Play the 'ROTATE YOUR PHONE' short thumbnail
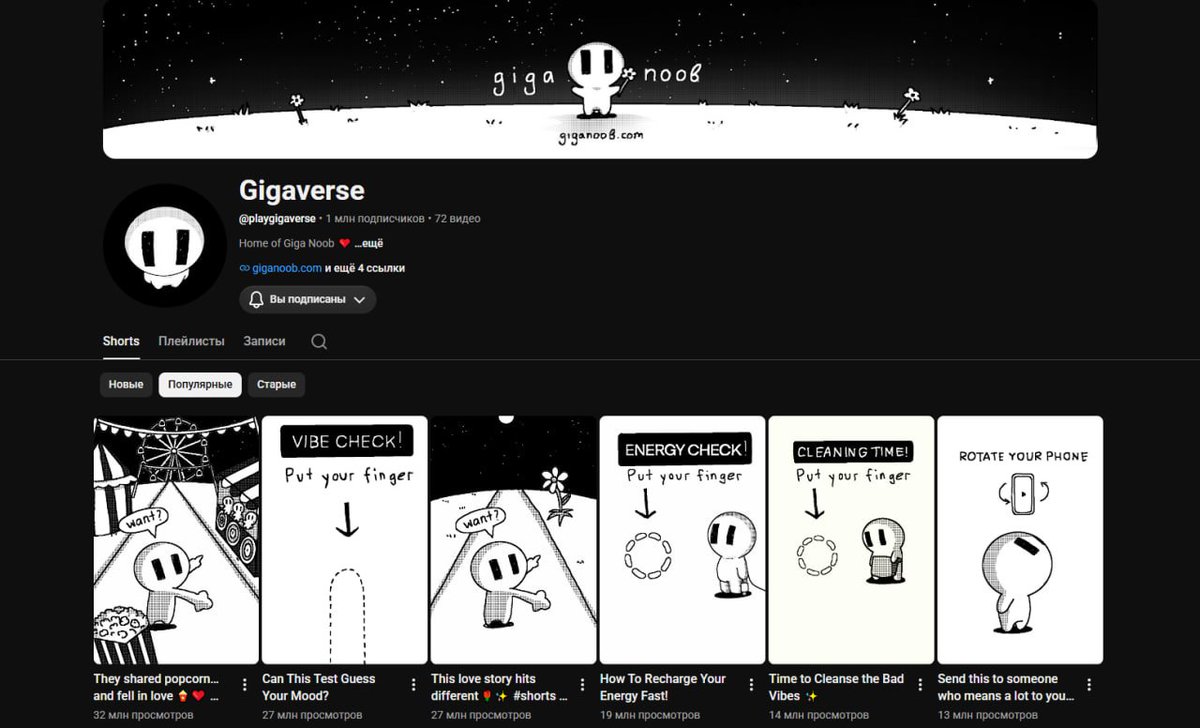Viewport: 1200px width, 728px height. (1021, 540)
